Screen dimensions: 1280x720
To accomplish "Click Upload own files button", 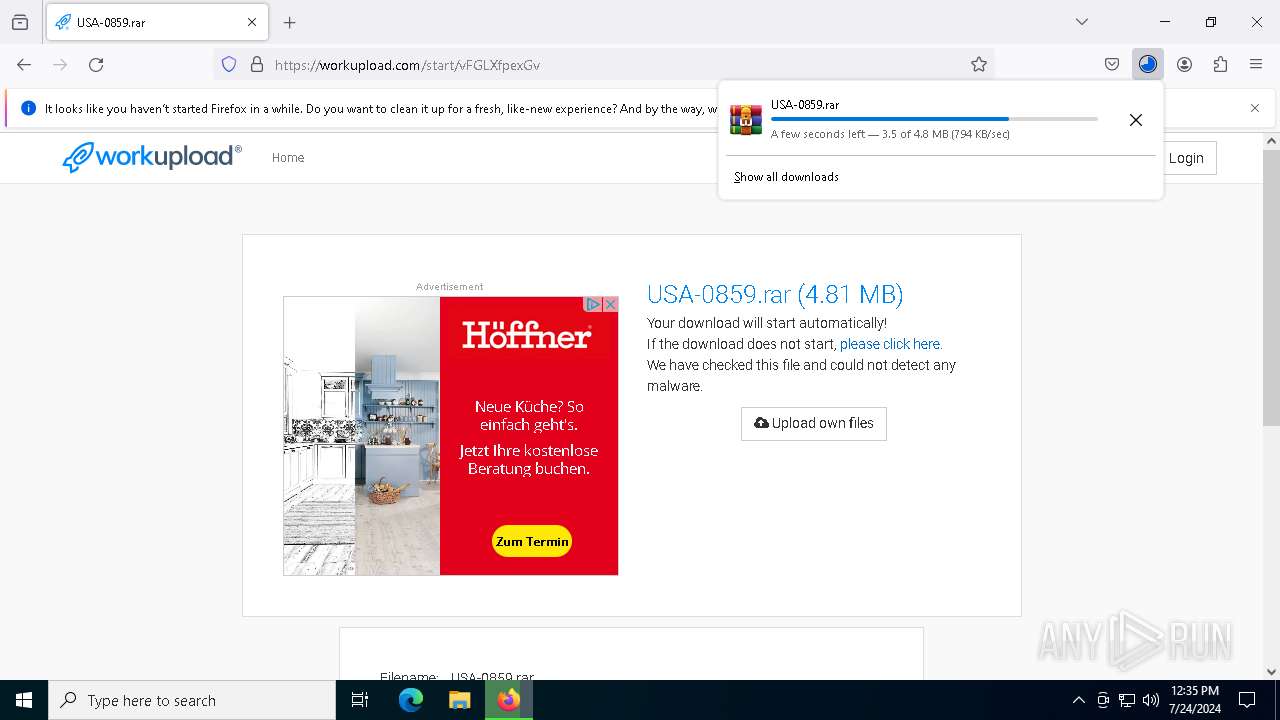I will [814, 423].
